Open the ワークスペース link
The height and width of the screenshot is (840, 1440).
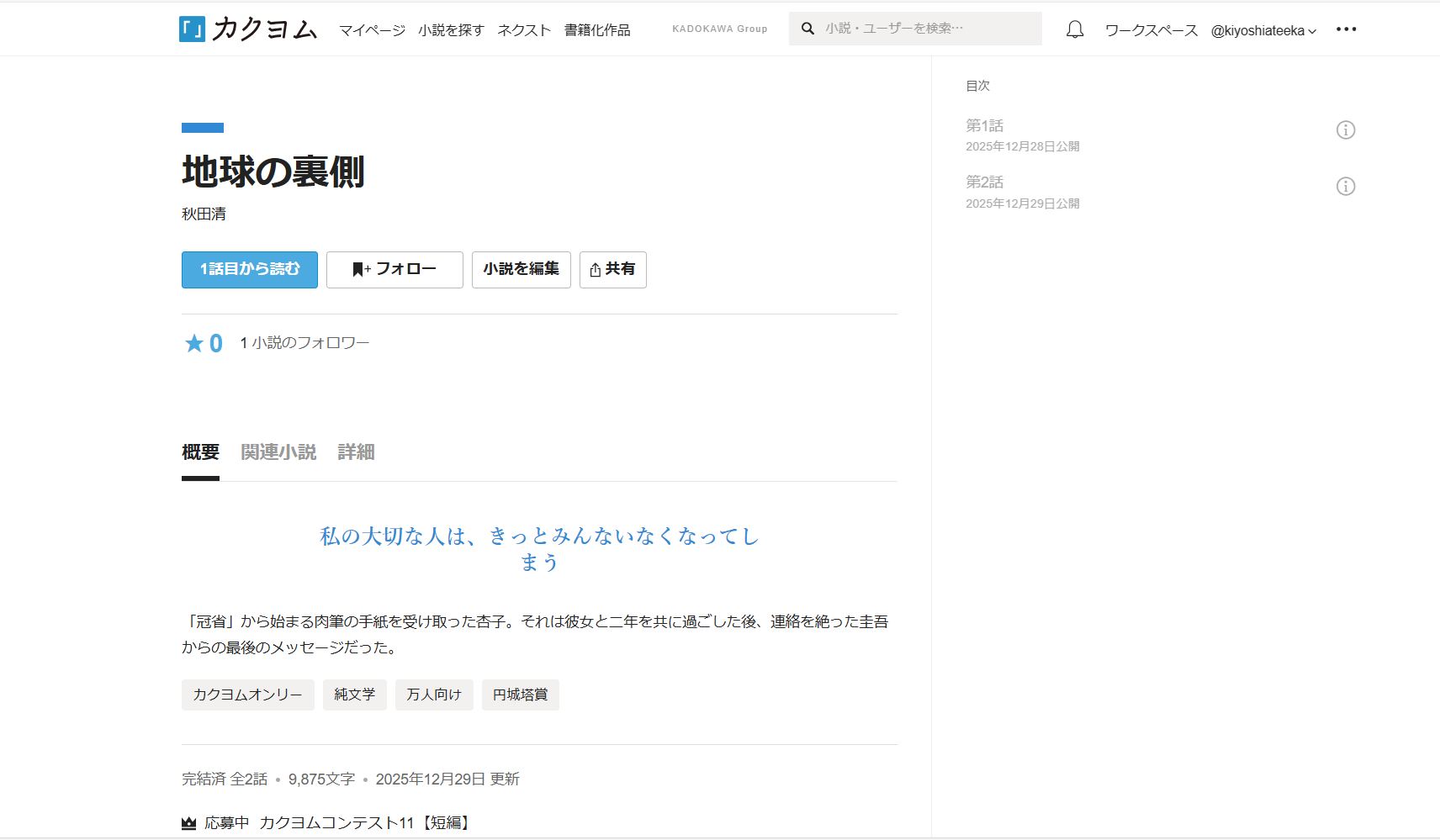pos(1151,31)
